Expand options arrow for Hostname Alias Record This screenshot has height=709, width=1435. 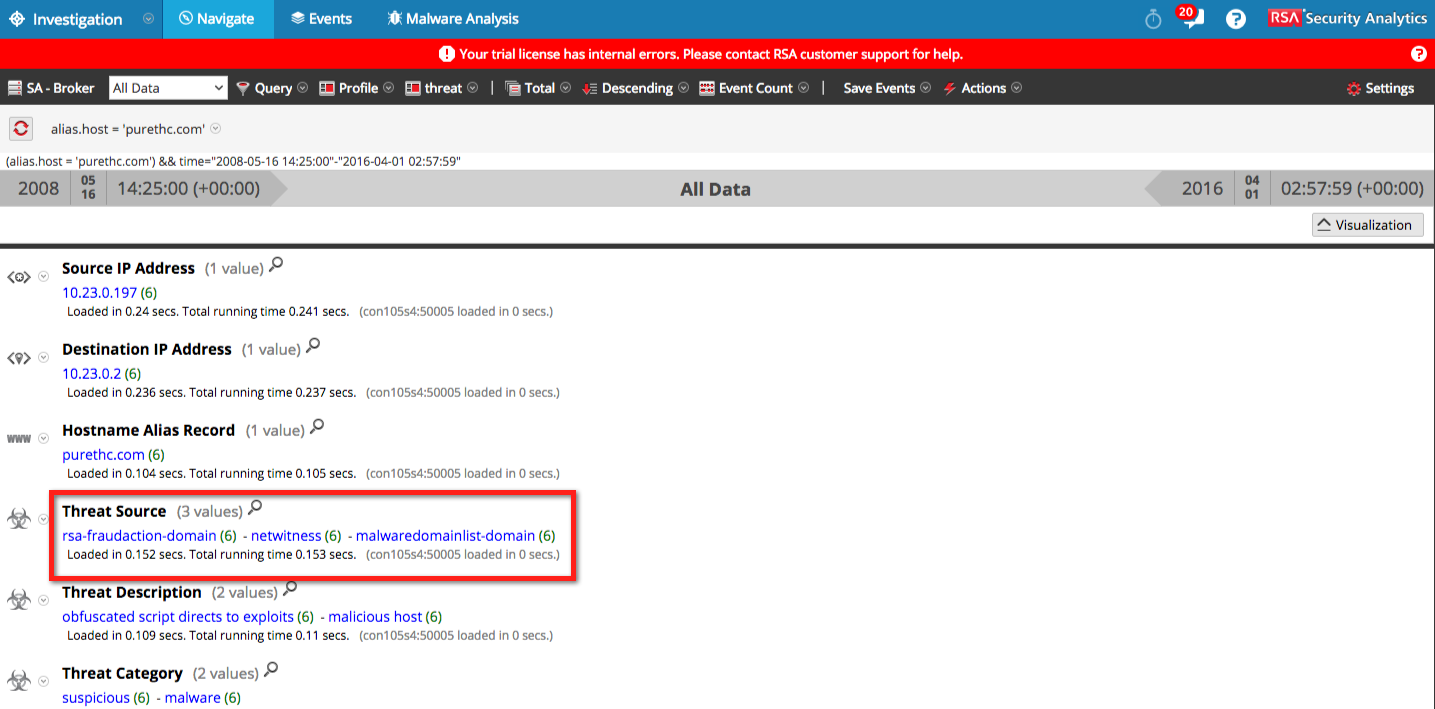43,439
